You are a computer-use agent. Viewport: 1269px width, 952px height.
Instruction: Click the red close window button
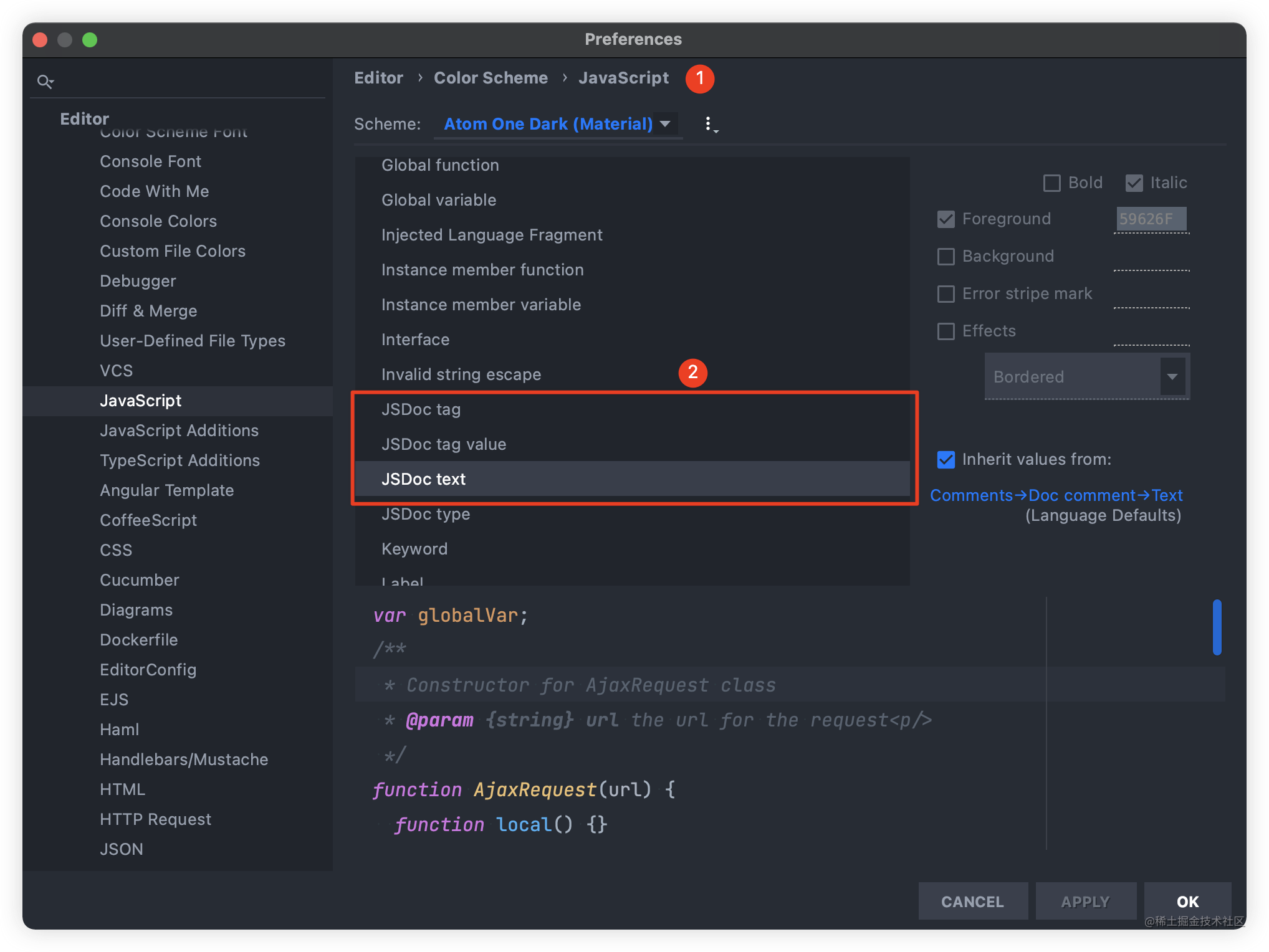[x=40, y=40]
